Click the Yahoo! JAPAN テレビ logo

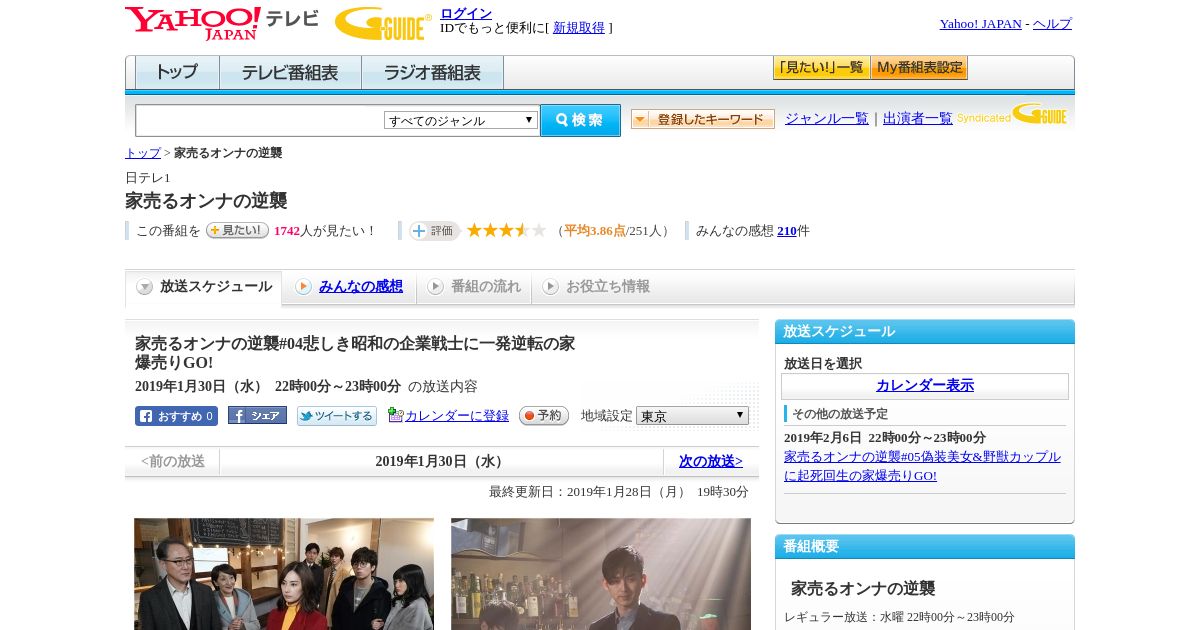click(222, 22)
